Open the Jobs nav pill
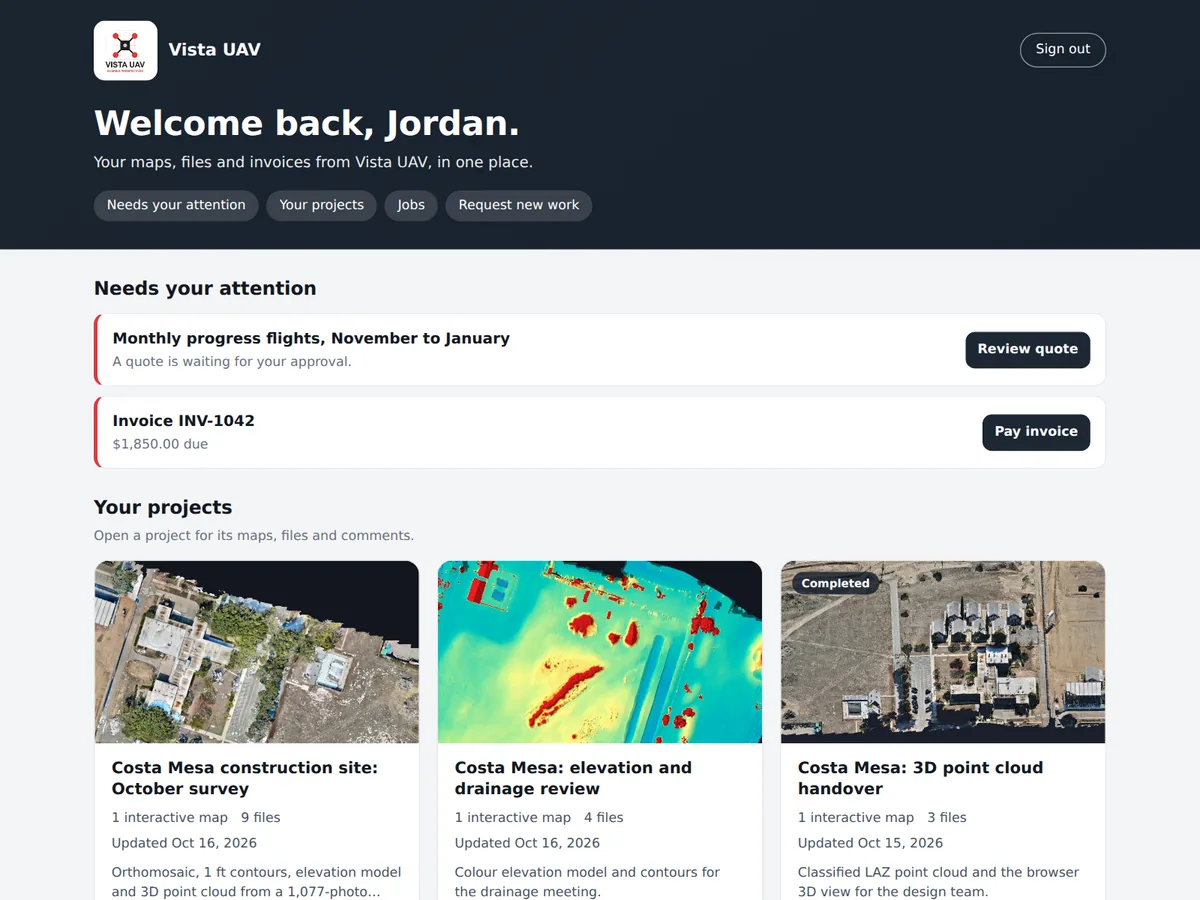 pos(411,205)
